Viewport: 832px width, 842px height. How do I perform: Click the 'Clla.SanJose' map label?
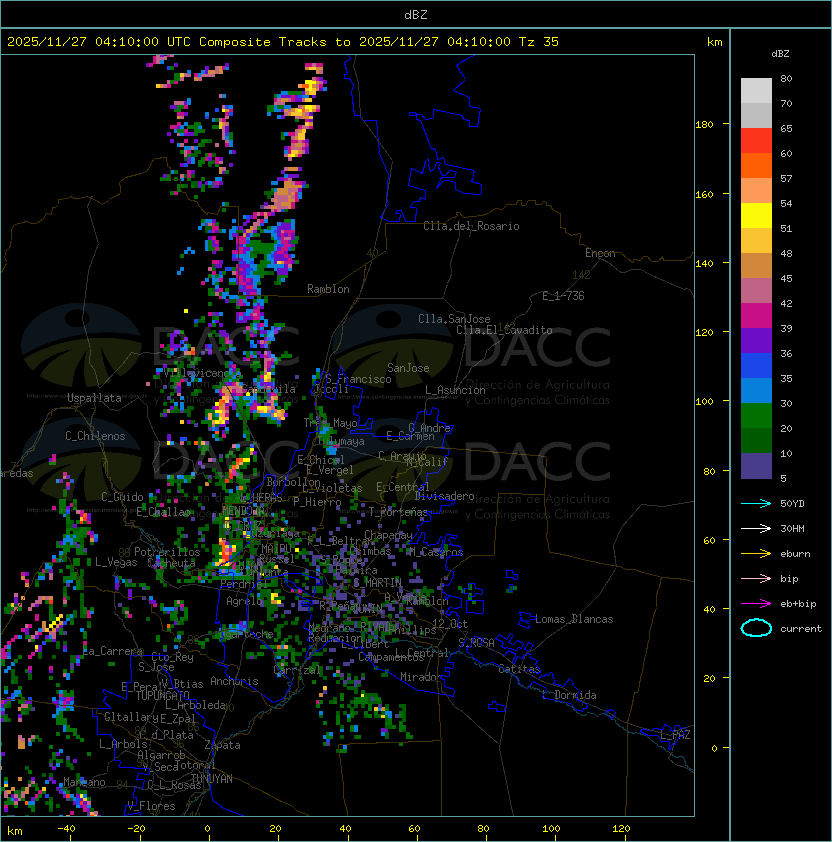click(x=454, y=319)
